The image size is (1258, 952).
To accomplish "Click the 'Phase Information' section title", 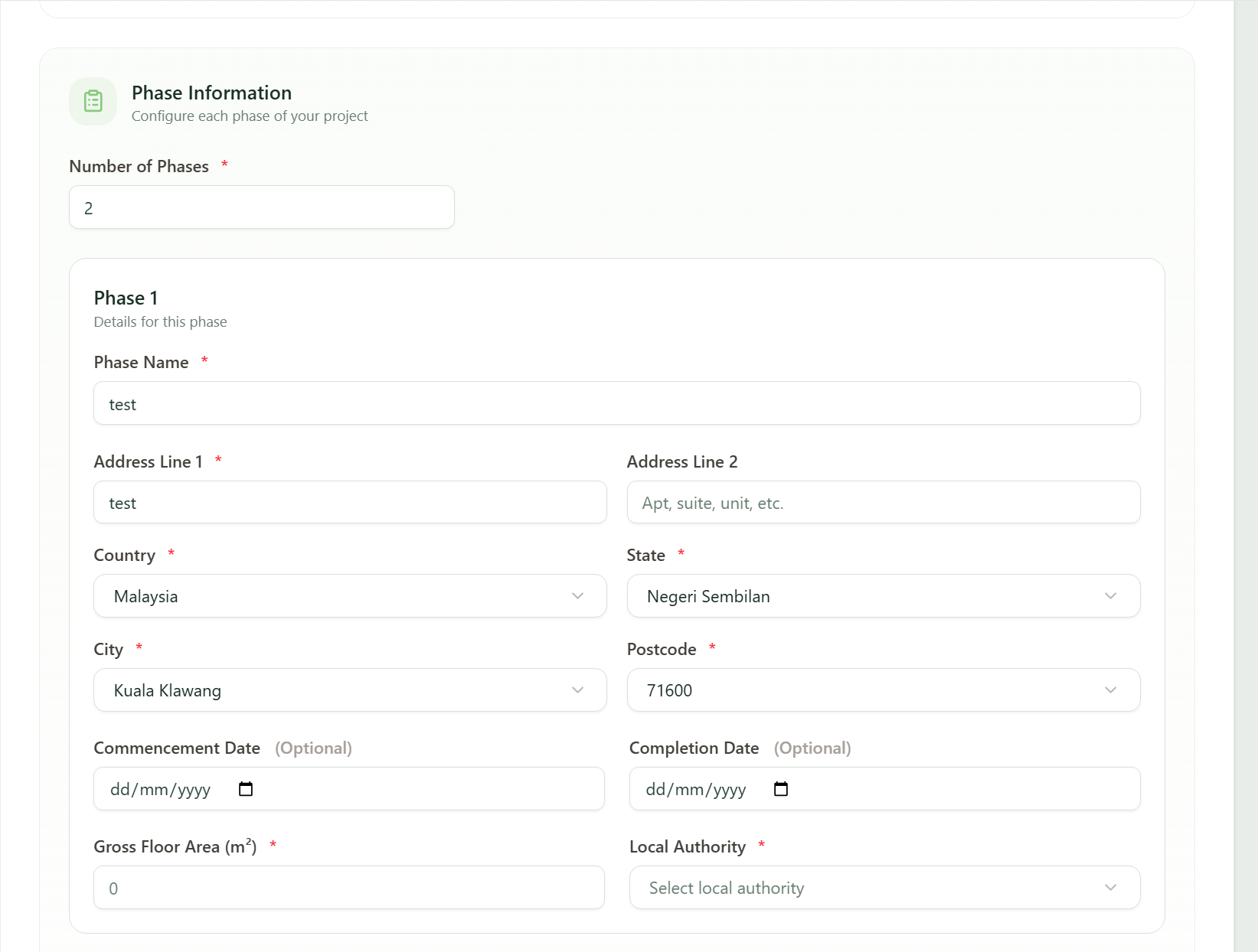I will tap(212, 93).
